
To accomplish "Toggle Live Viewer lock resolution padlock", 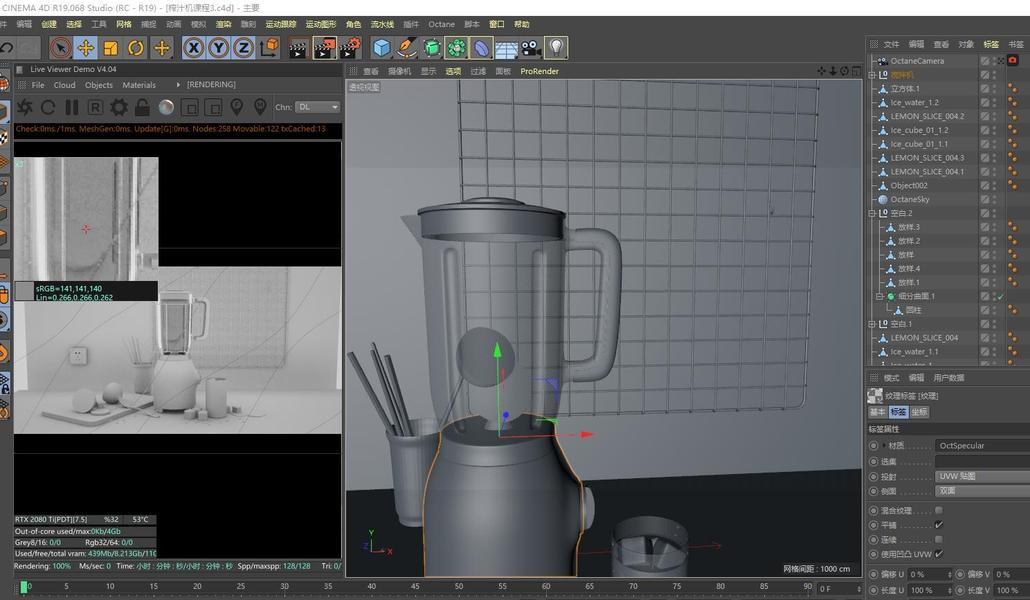I will (142, 106).
